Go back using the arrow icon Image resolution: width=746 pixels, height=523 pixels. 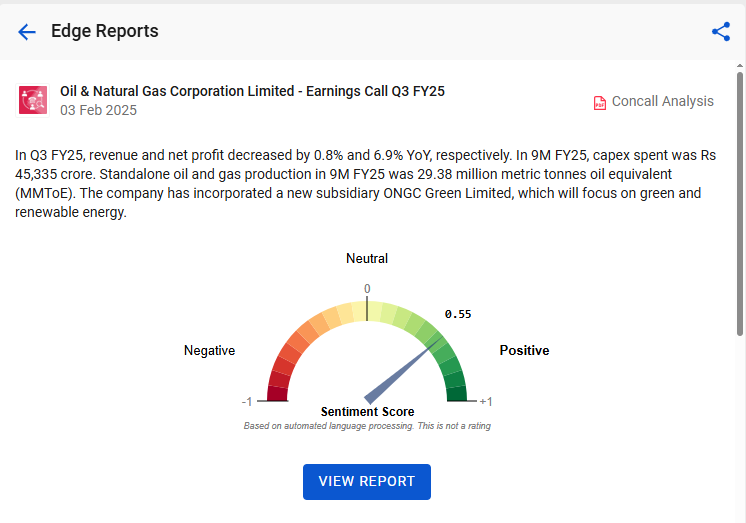27,32
